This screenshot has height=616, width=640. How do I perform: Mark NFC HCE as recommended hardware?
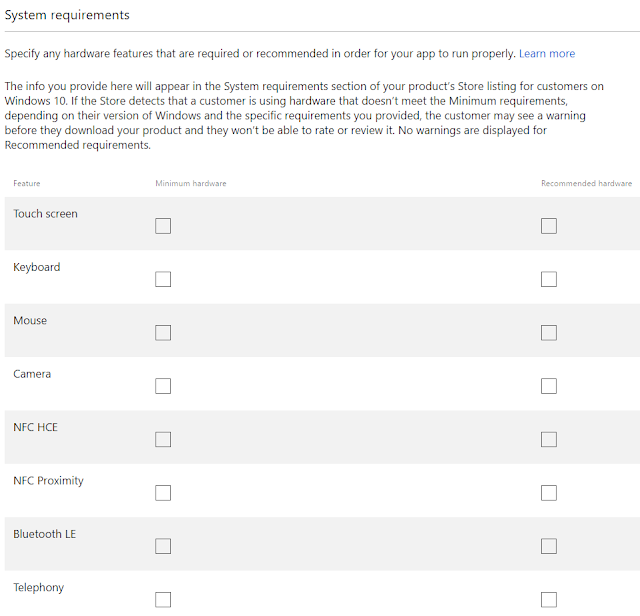(549, 439)
